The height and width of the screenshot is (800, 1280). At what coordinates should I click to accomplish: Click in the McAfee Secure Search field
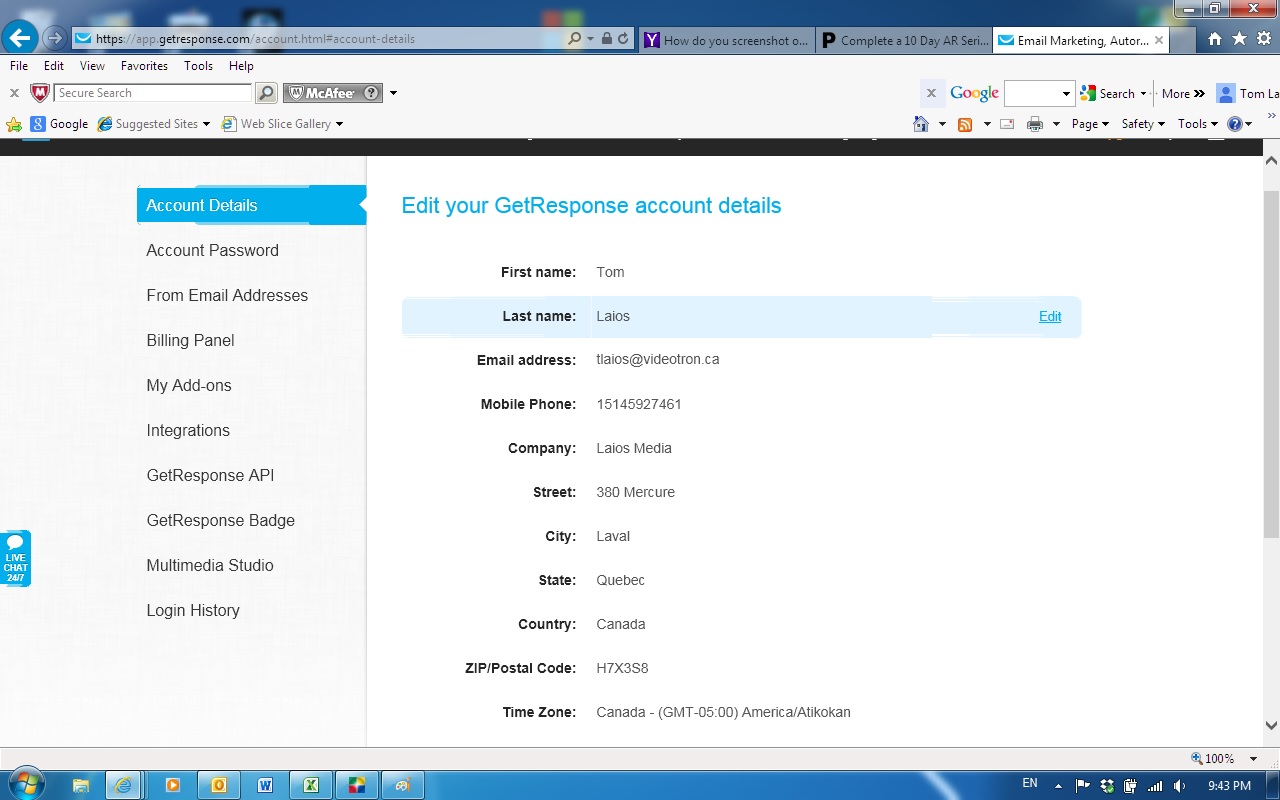(153, 93)
